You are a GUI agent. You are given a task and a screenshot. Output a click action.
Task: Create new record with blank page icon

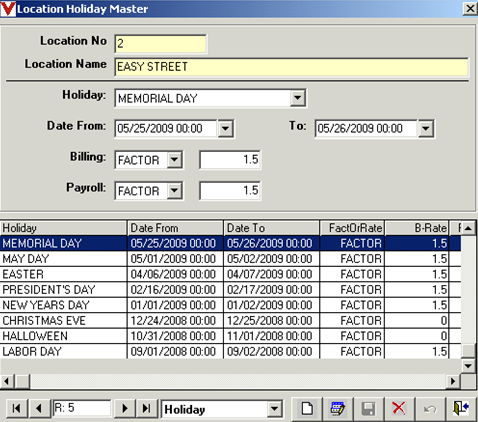307,408
